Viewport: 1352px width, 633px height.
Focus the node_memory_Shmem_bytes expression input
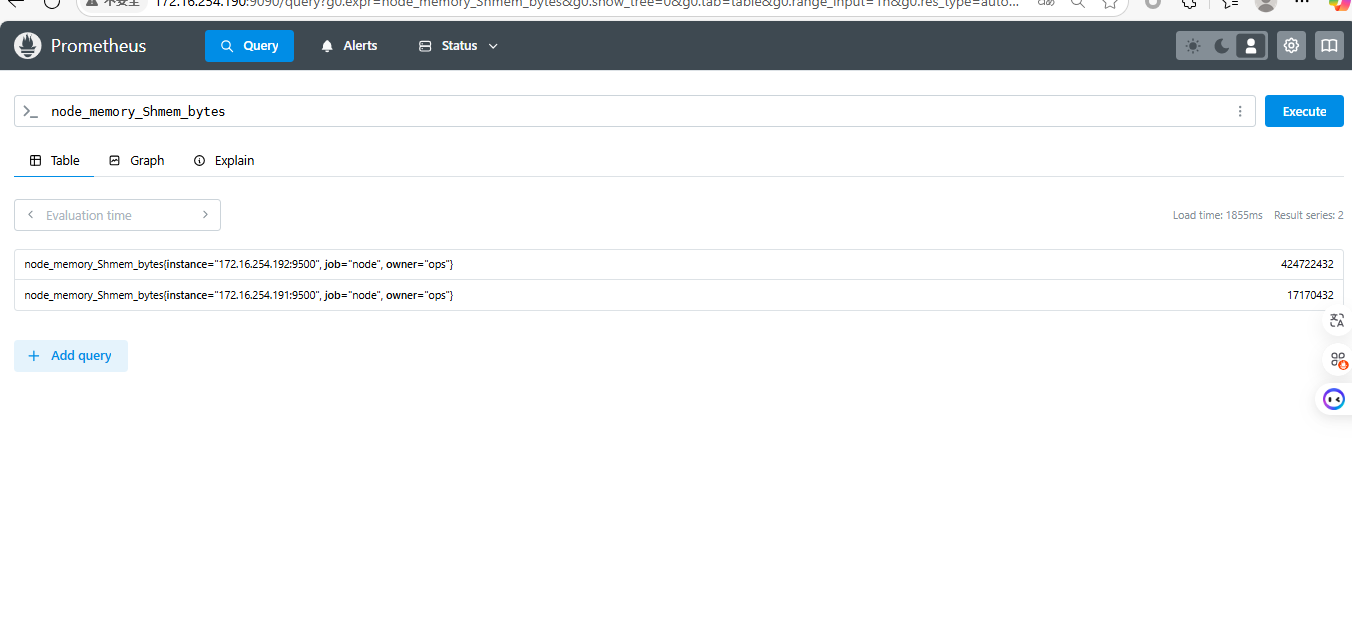tap(635, 111)
